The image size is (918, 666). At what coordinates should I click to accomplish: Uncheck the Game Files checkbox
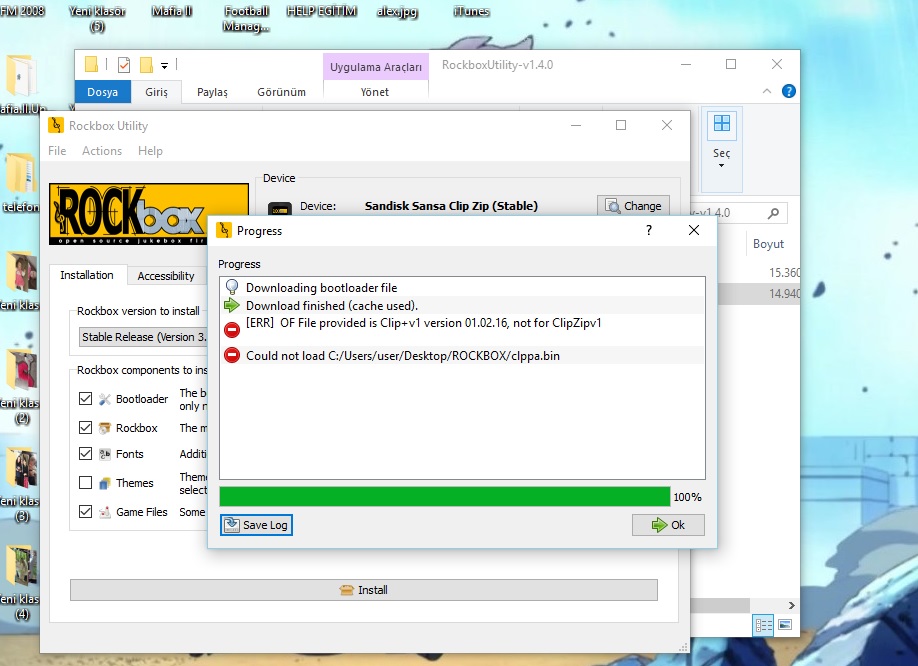85,511
